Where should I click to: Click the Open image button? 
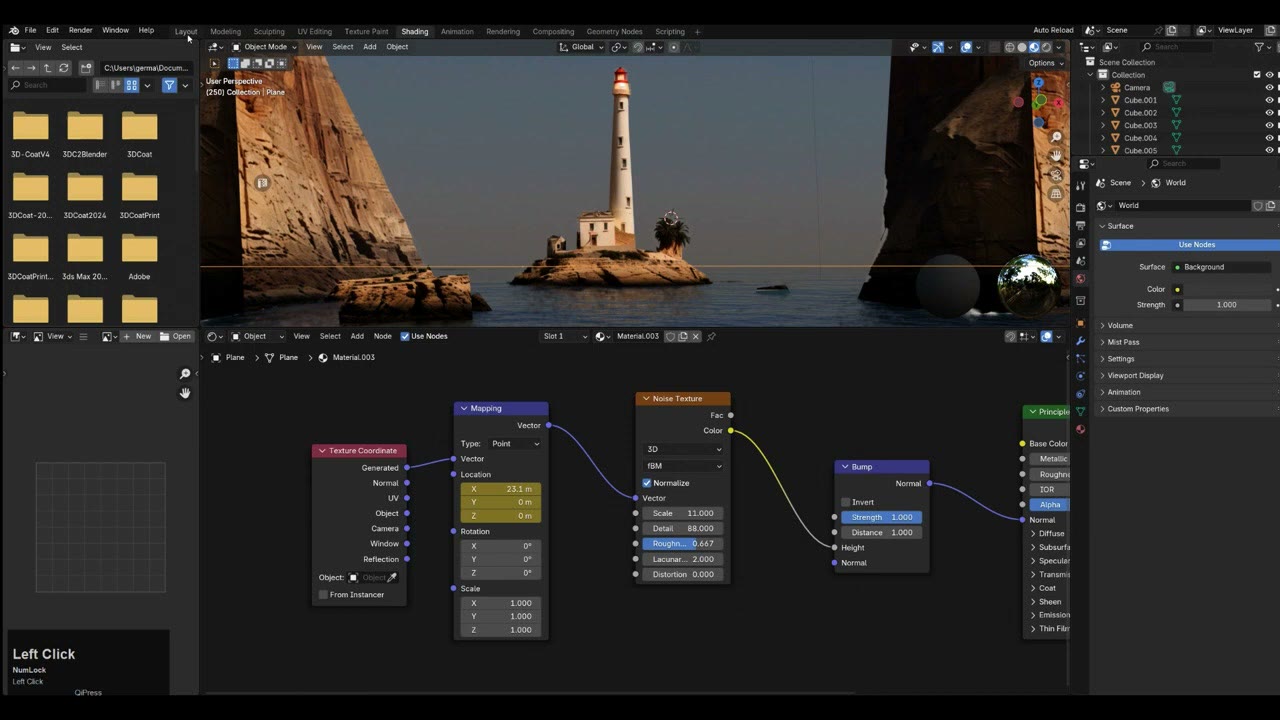(x=176, y=336)
